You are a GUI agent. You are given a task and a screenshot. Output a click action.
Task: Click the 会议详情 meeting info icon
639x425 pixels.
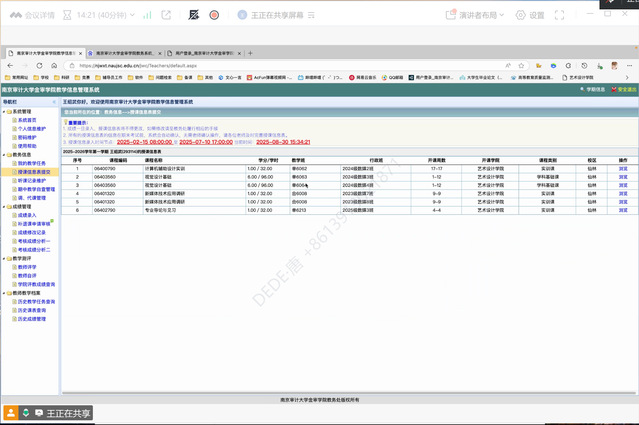pyautogui.click(x=12, y=15)
